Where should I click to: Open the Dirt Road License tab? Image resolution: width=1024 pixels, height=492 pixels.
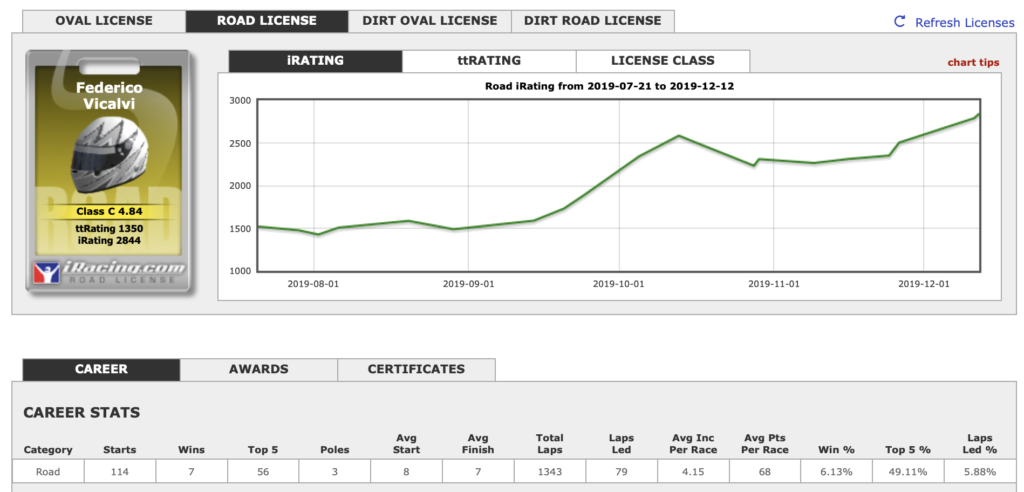592,21
